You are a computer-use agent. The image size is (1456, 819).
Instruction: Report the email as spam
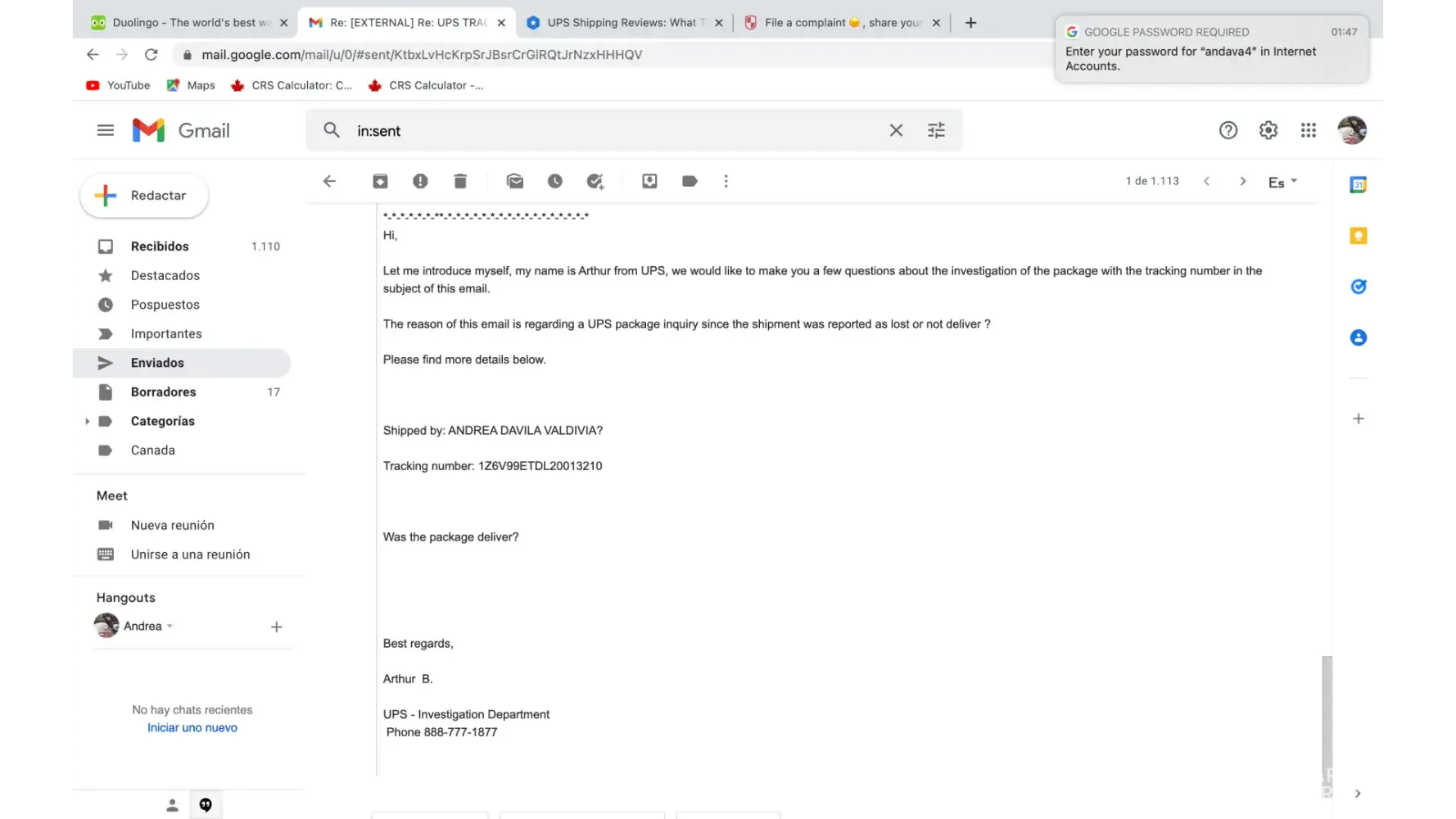pyautogui.click(x=420, y=181)
